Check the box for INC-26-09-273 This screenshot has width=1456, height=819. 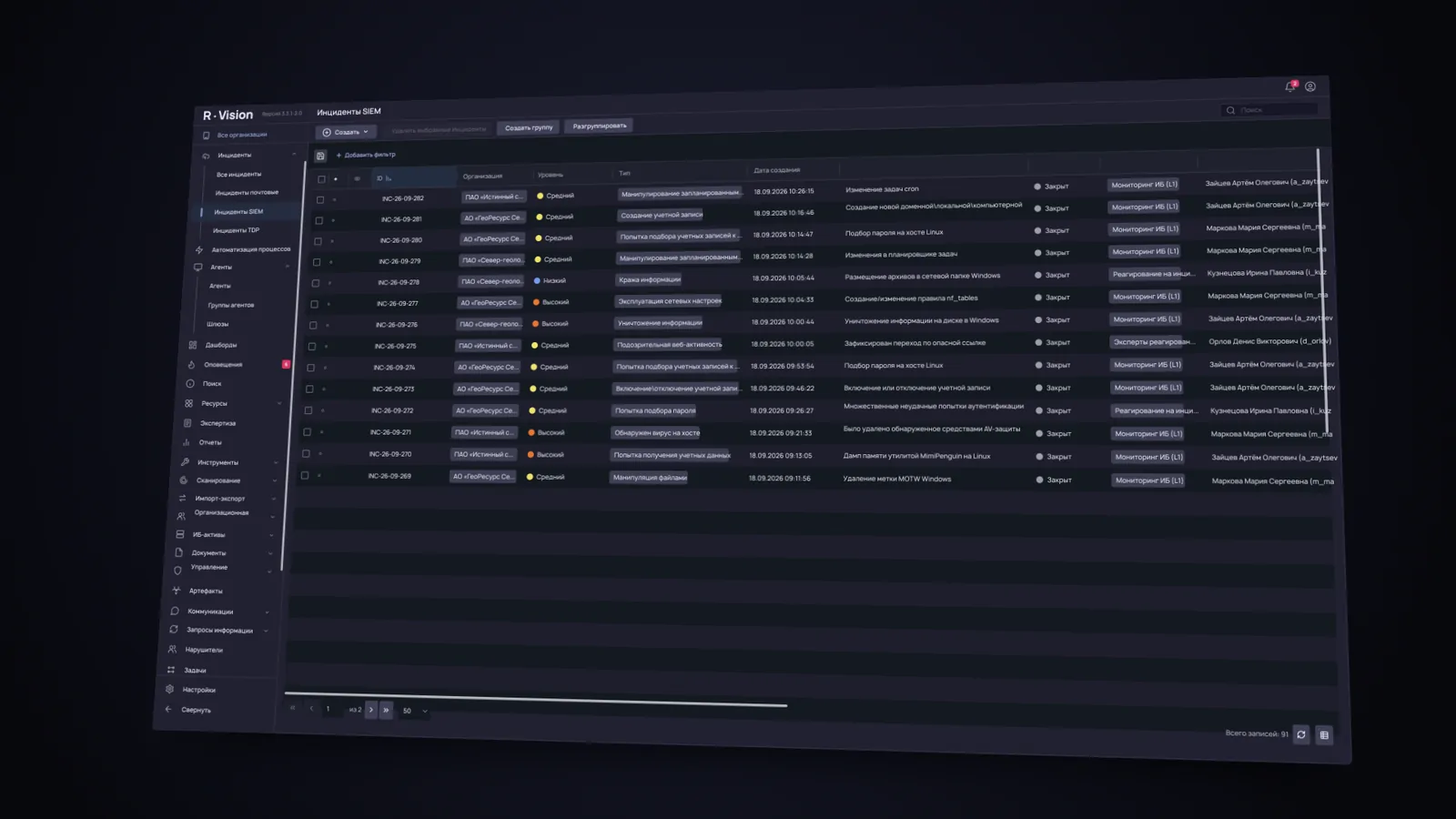pyautogui.click(x=309, y=389)
